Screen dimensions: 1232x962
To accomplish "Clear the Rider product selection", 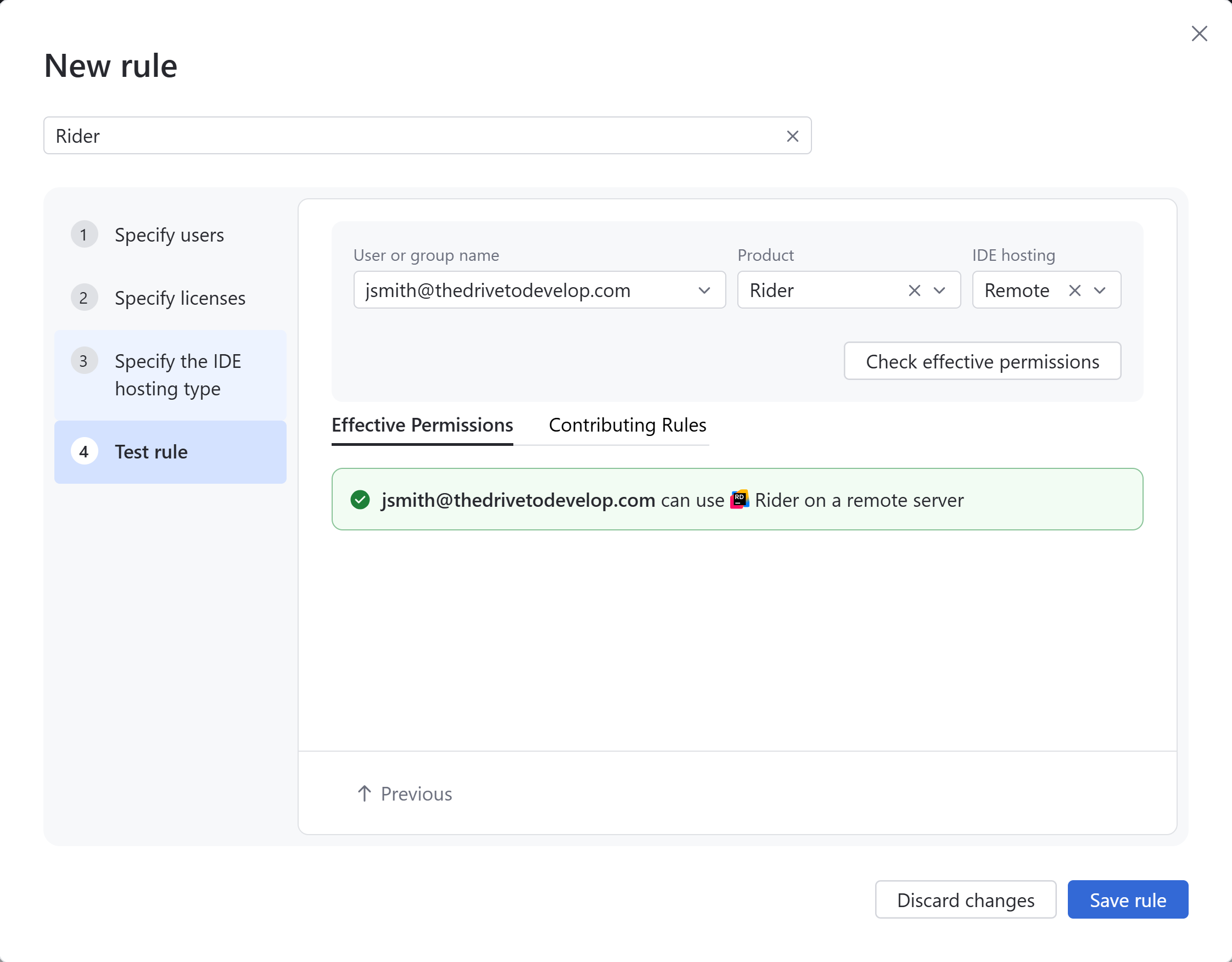I will [915, 290].
